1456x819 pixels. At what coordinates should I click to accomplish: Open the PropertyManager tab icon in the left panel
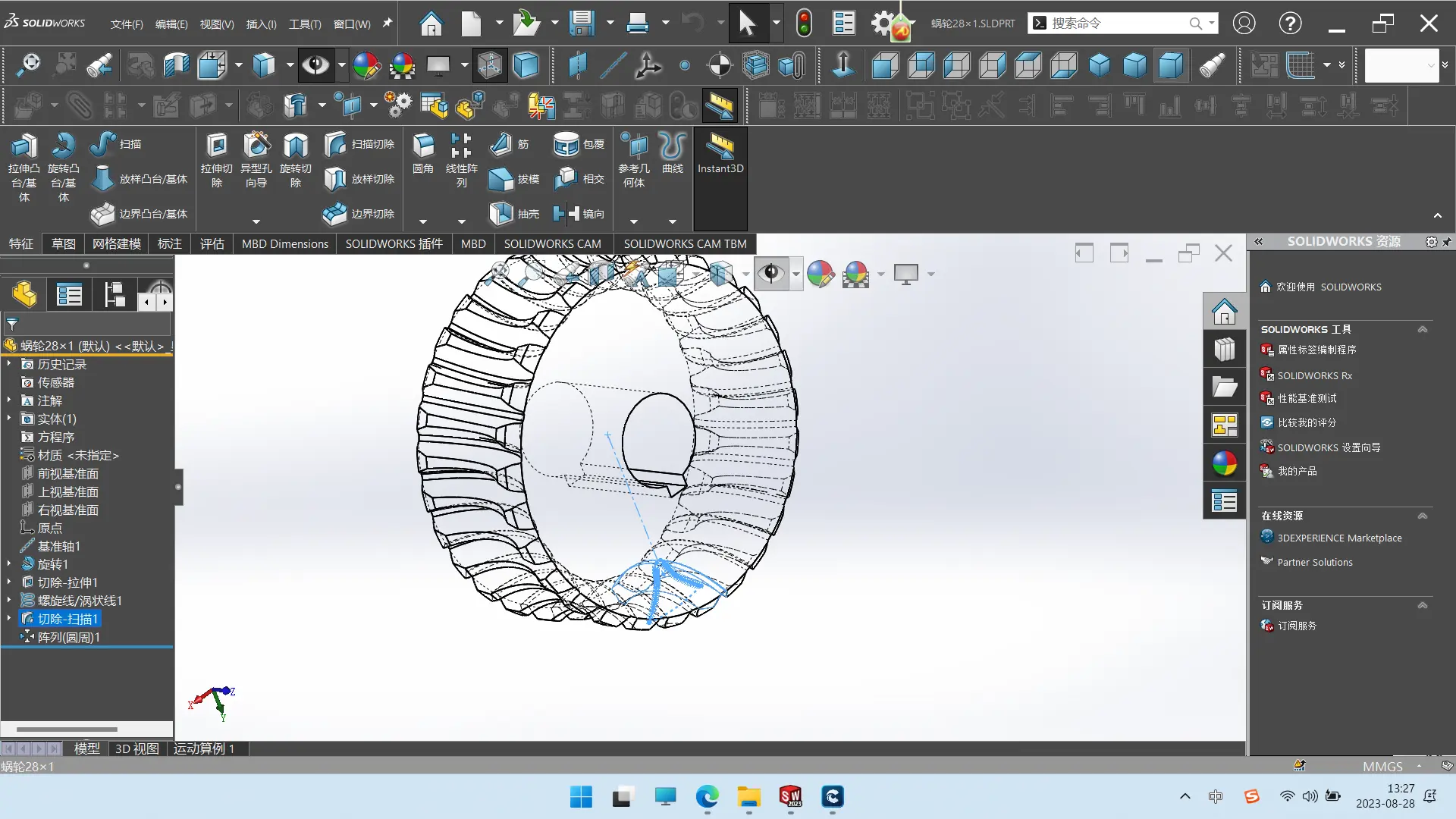pos(69,294)
